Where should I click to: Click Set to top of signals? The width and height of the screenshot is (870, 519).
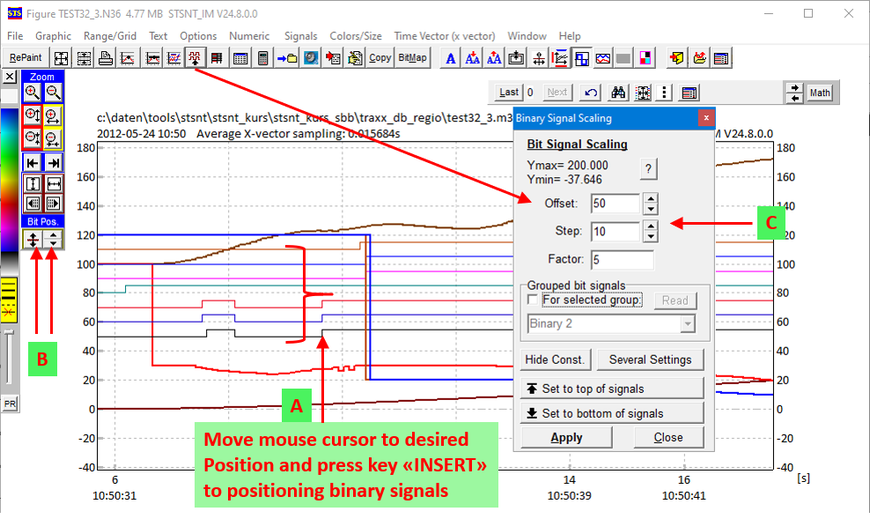(x=612, y=389)
